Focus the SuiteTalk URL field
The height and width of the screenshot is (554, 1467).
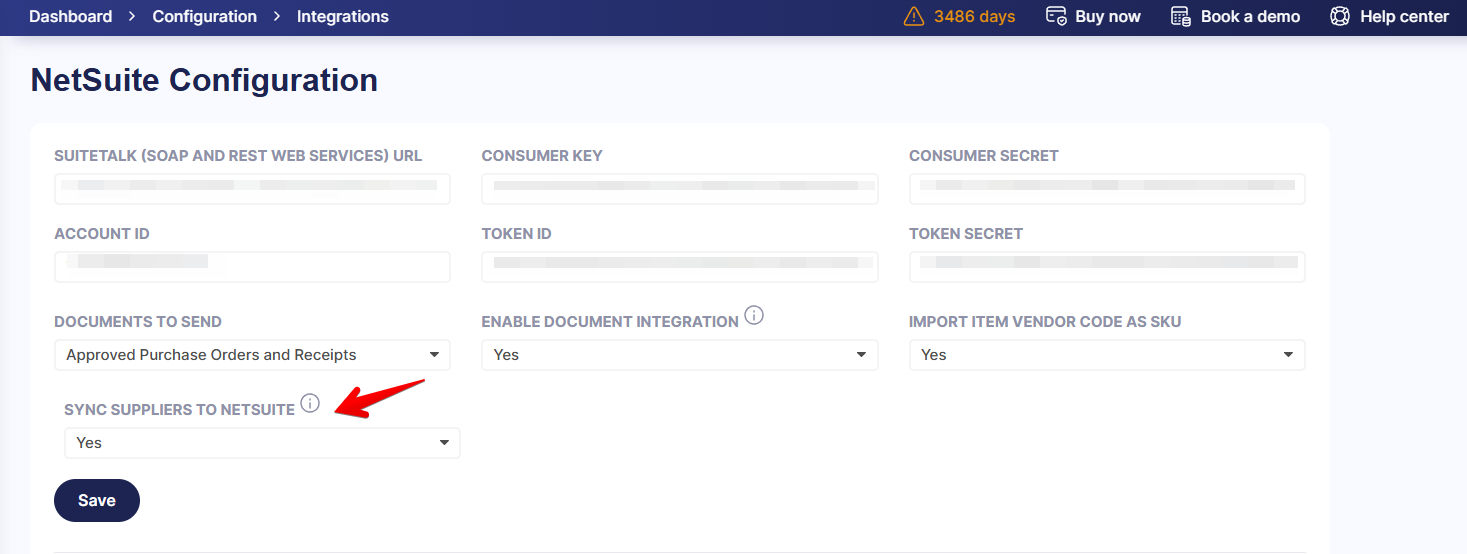252,188
